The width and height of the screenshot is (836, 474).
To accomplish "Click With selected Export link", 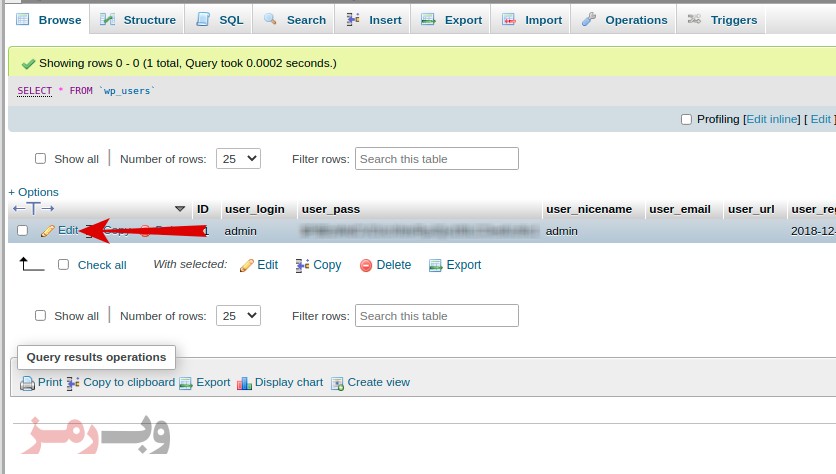I will click(x=464, y=265).
